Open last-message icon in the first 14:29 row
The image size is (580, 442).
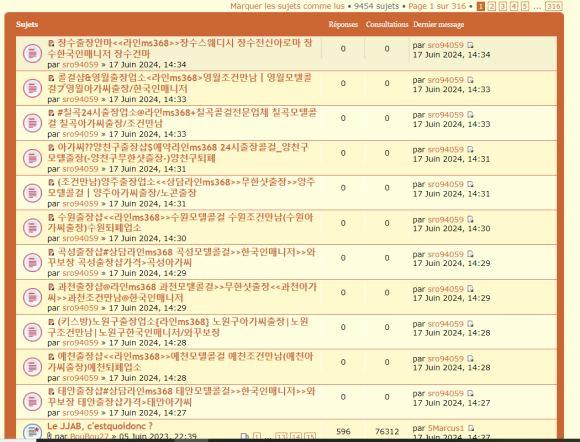tap(470, 254)
